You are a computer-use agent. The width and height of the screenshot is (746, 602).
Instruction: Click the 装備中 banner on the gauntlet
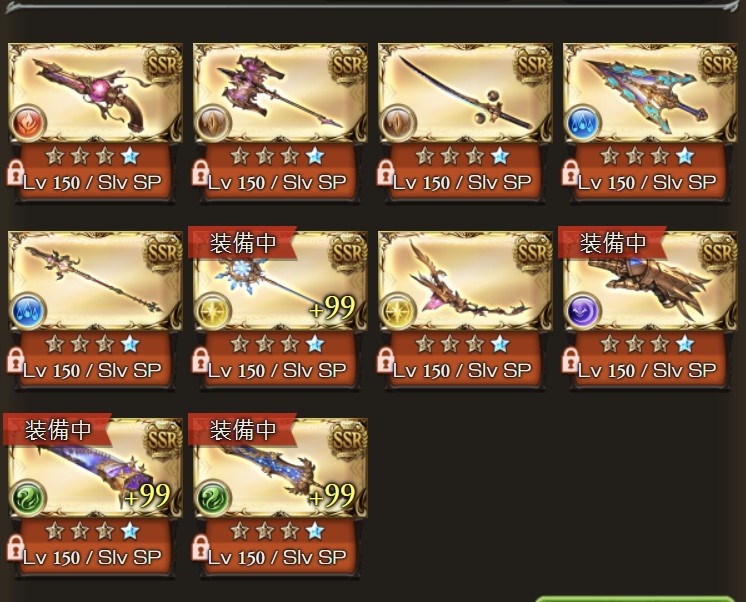click(x=612, y=243)
